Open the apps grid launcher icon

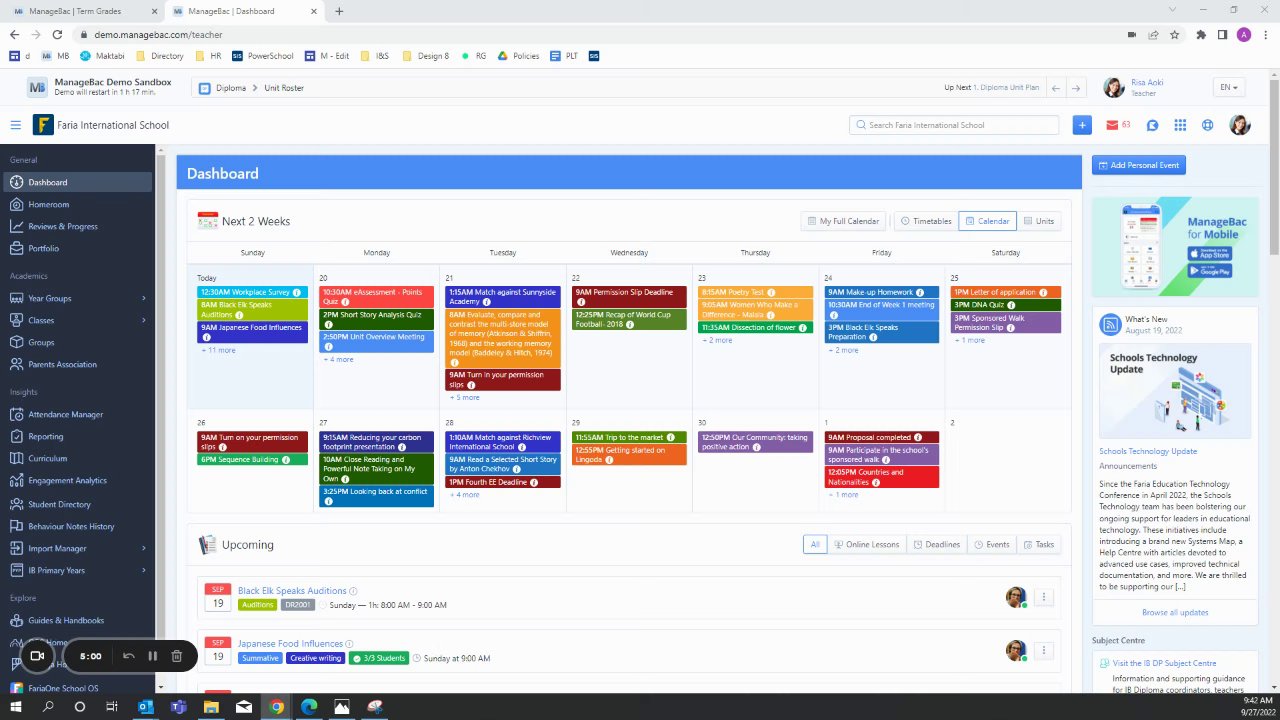1180,125
